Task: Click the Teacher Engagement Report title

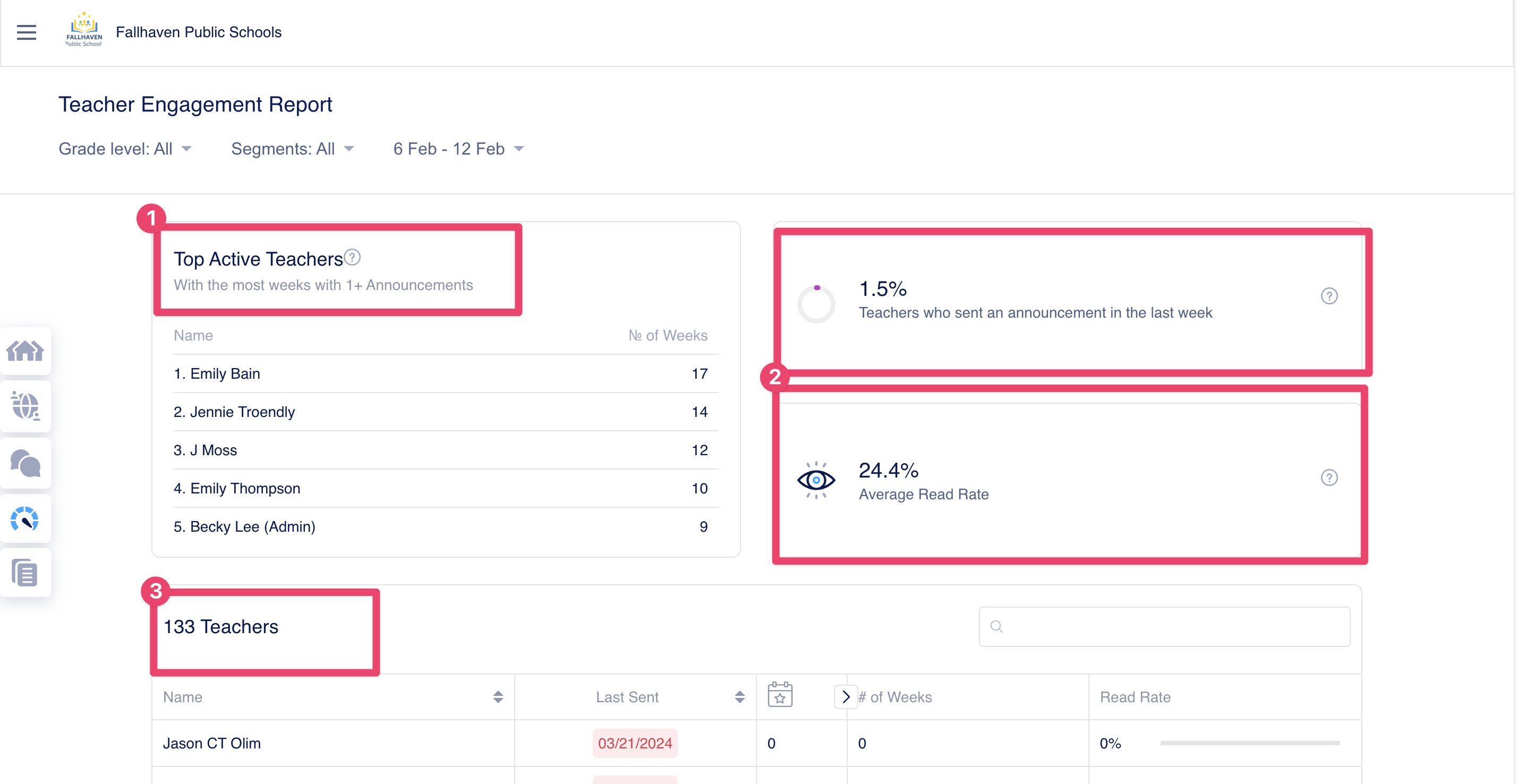Action: point(195,104)
